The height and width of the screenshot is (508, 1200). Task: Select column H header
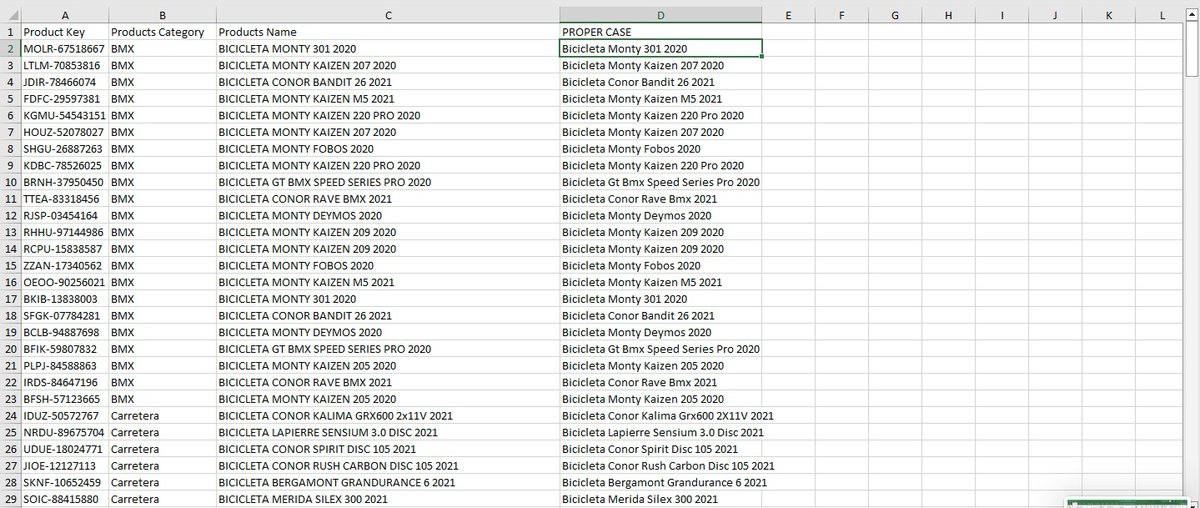click(949, 15)
